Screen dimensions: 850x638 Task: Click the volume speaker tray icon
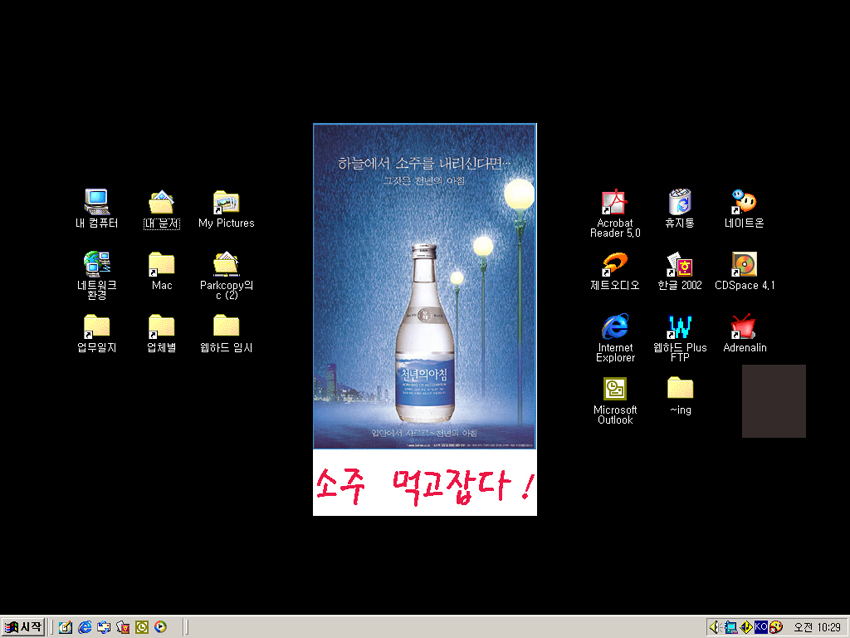(714, 627)
